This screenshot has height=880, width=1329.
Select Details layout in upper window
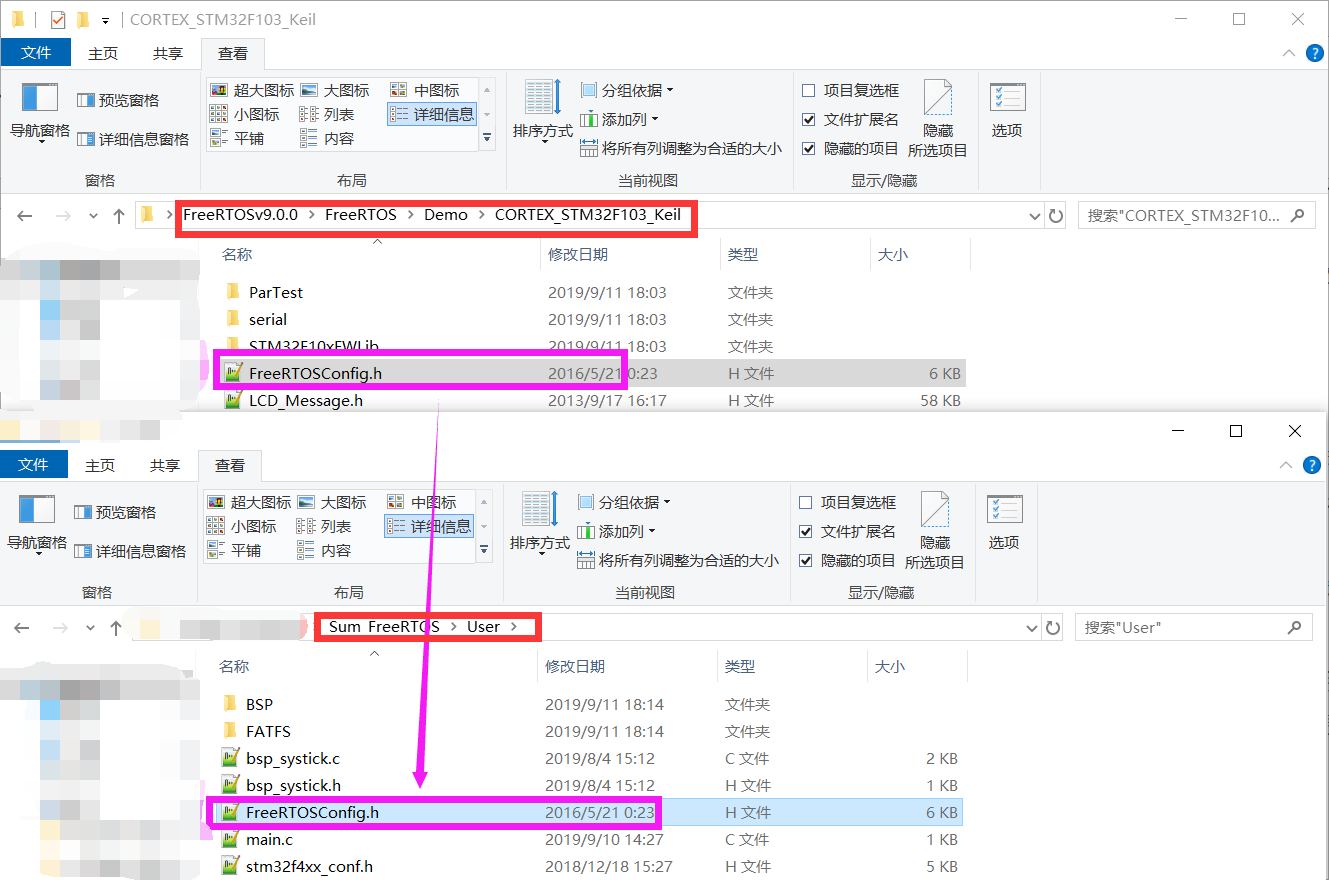432,114
